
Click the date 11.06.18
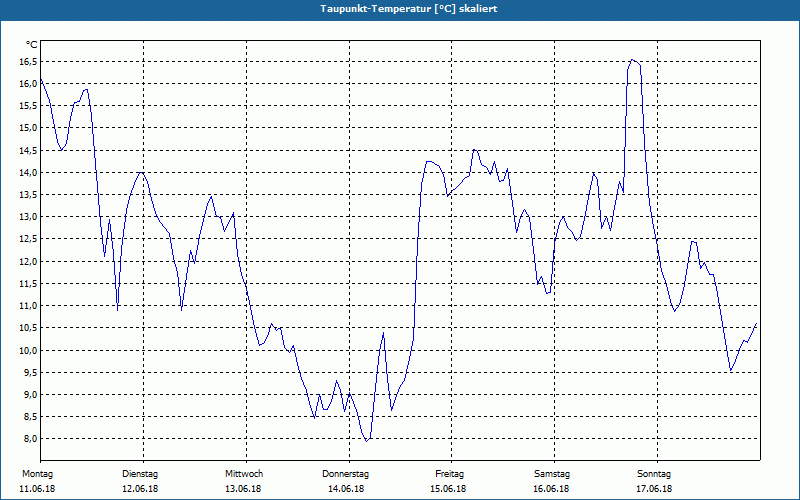[37, 489]
